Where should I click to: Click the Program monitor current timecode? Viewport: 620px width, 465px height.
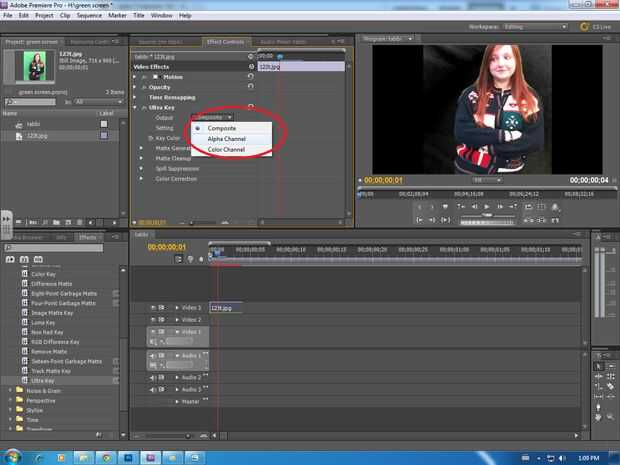[383, 180]
